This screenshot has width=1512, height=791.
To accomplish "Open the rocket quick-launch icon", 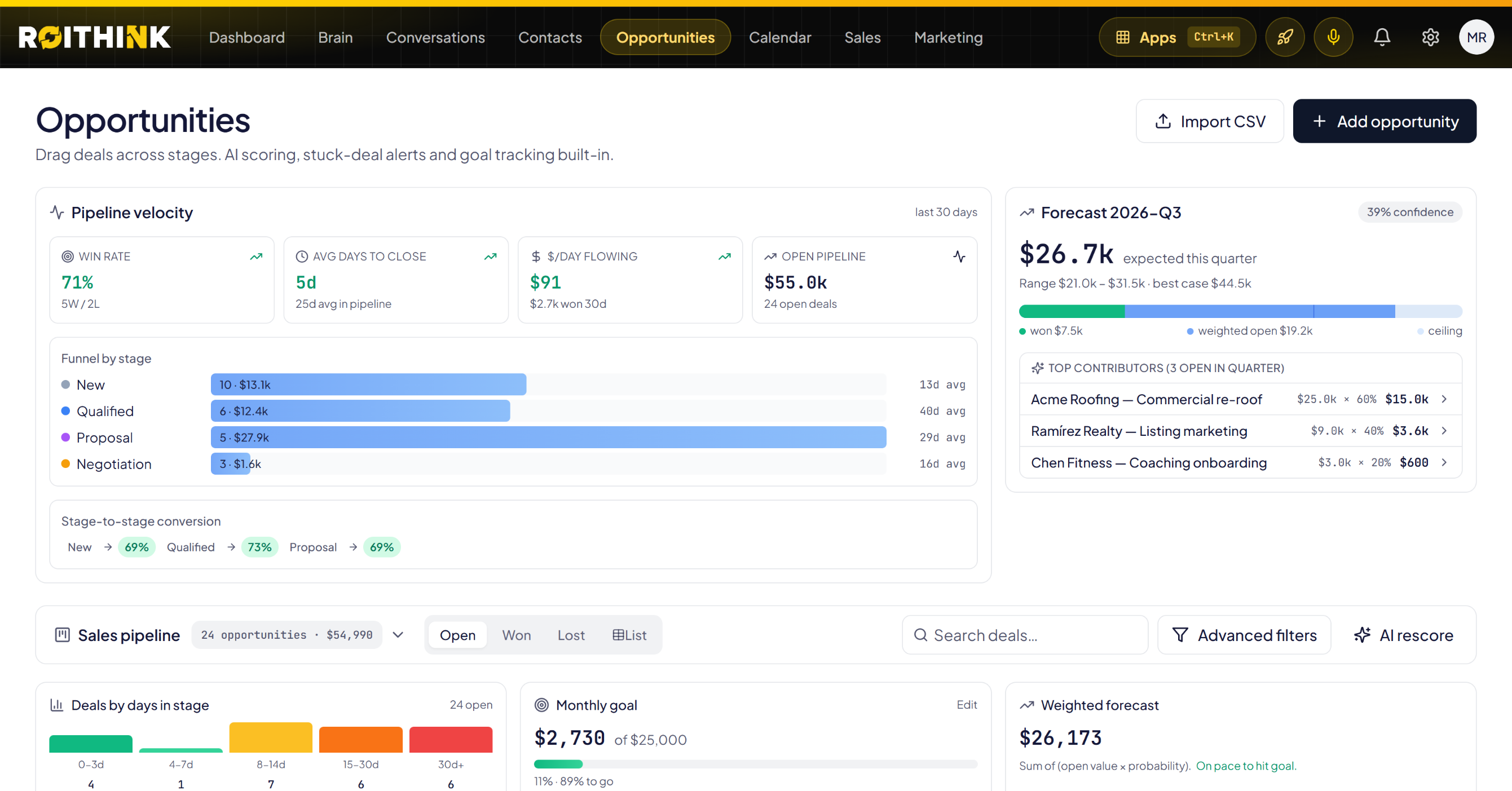I will pos(1285,38).
